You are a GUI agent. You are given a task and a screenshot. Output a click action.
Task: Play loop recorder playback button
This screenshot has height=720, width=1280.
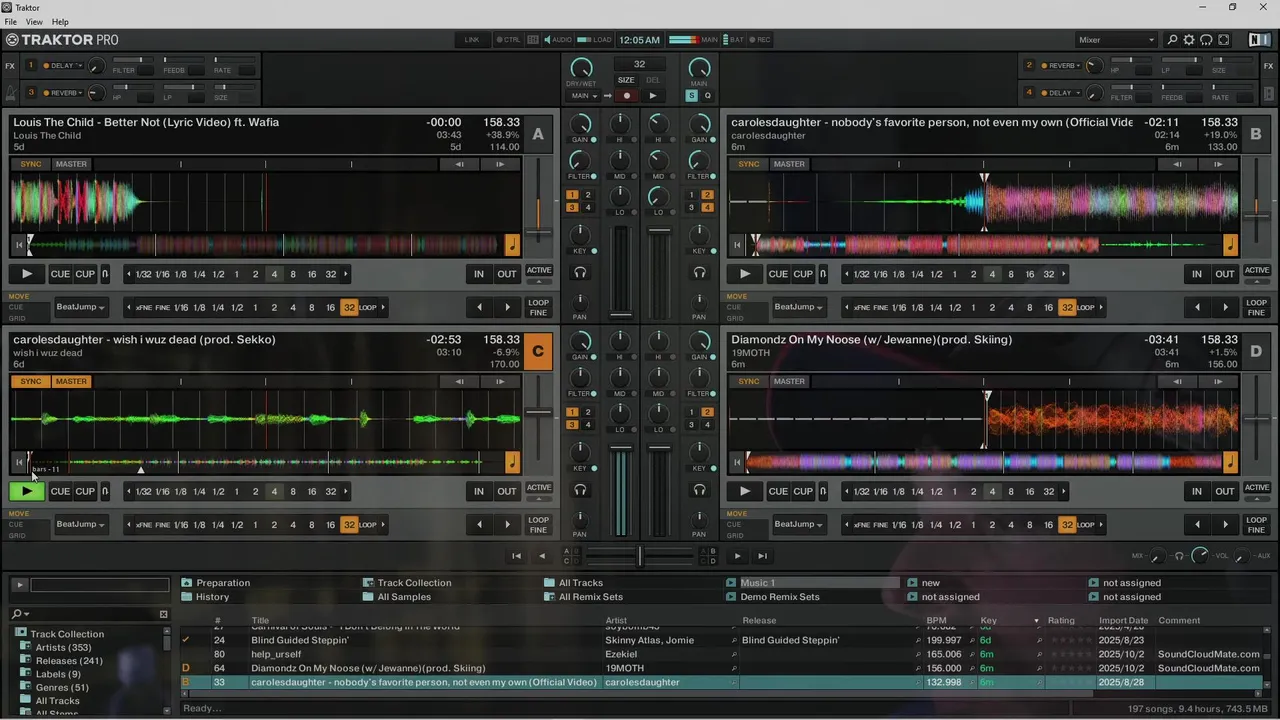point(652,96)
